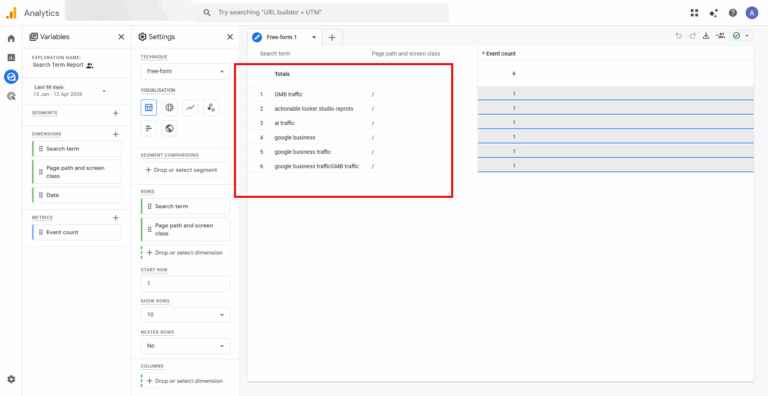Image resolution: width=768 pixels, height=396 pixels.
Task: Select the Event count metric in Variables
Action: point(77,232)
